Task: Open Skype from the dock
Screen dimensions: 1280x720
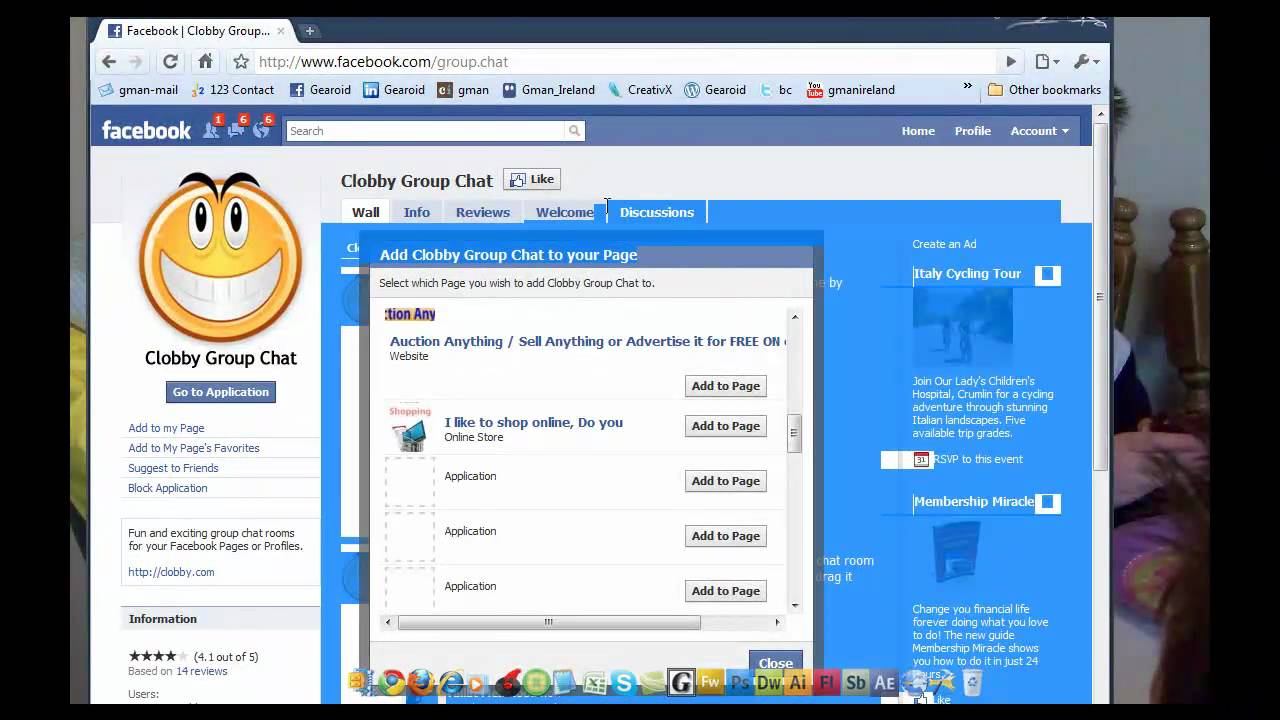Action: (x=624, y=684)
